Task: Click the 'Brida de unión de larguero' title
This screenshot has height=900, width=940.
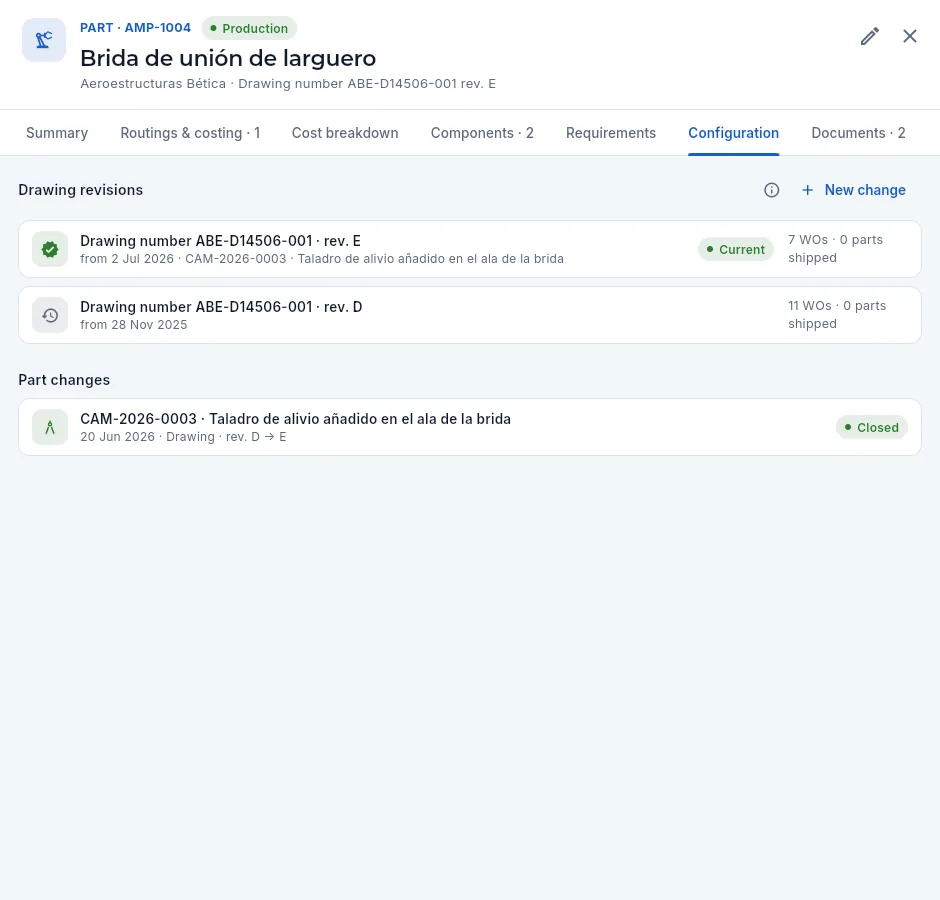Action: pyautogui.click(x=228, y=58)
